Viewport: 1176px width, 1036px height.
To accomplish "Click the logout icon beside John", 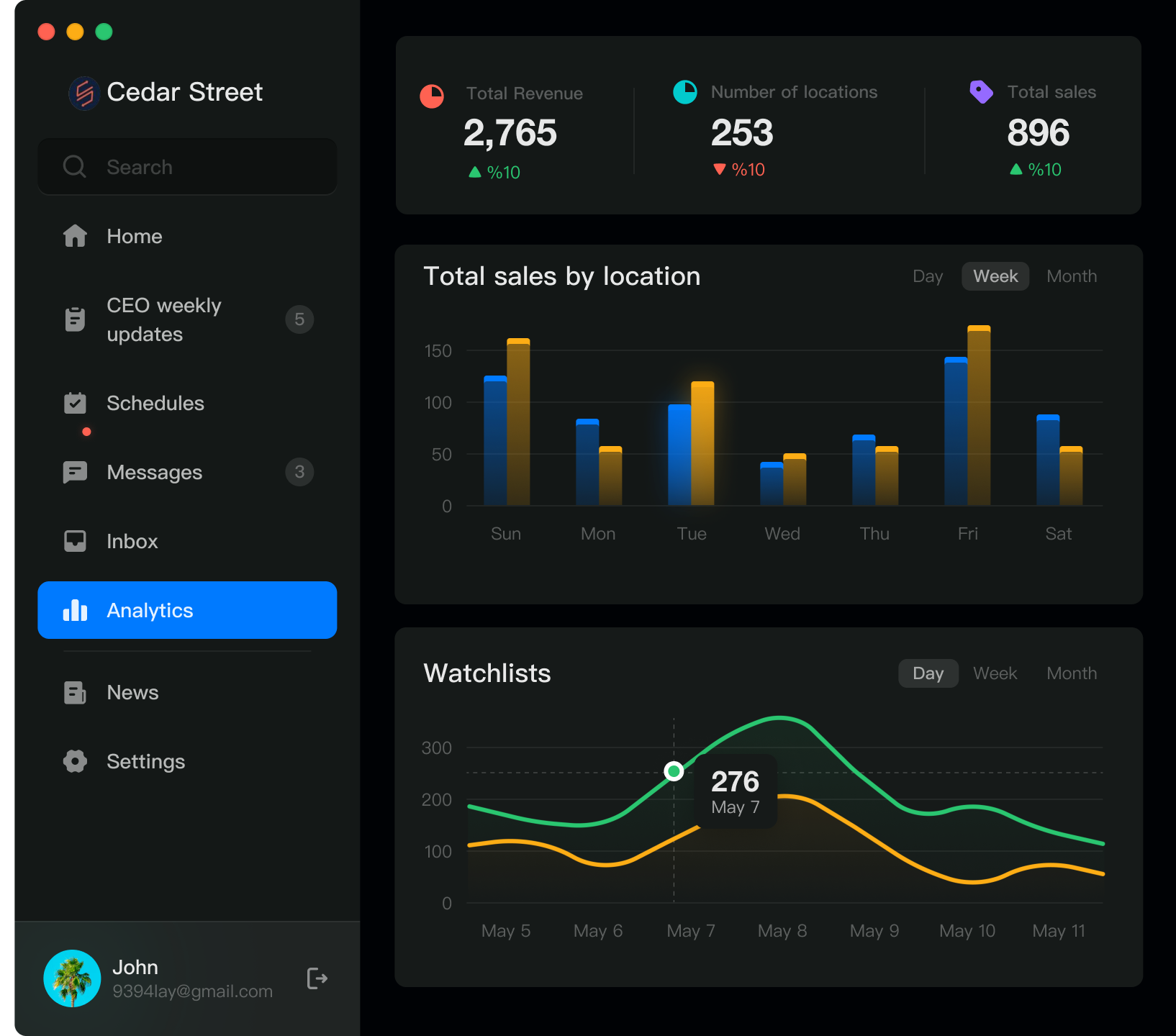I will pyautogui.click(x=317, y=978).
